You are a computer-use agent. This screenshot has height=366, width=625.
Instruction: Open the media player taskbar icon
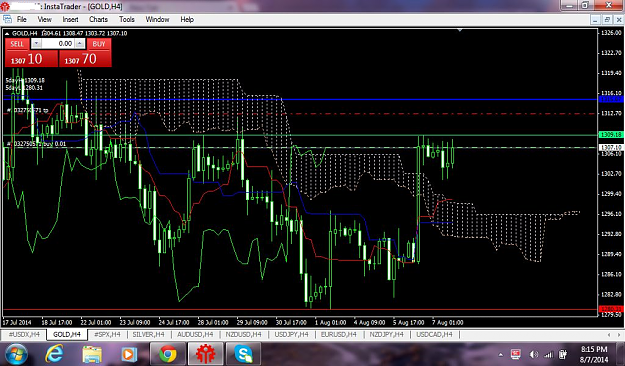pyautogui.click(x=129, y=354)
